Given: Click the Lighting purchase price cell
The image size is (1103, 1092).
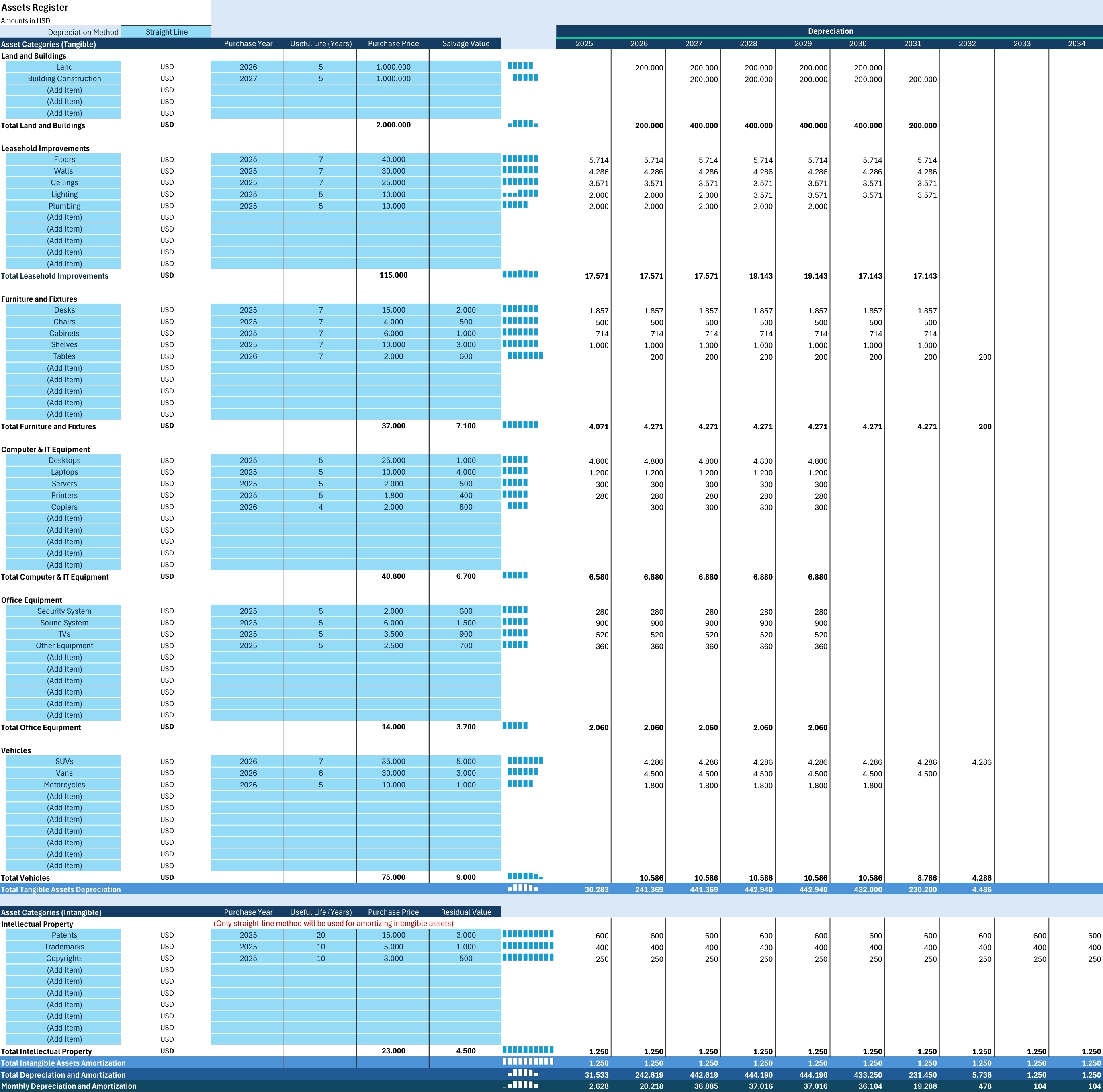Looking at the screenshot, I should coord(393,194).
